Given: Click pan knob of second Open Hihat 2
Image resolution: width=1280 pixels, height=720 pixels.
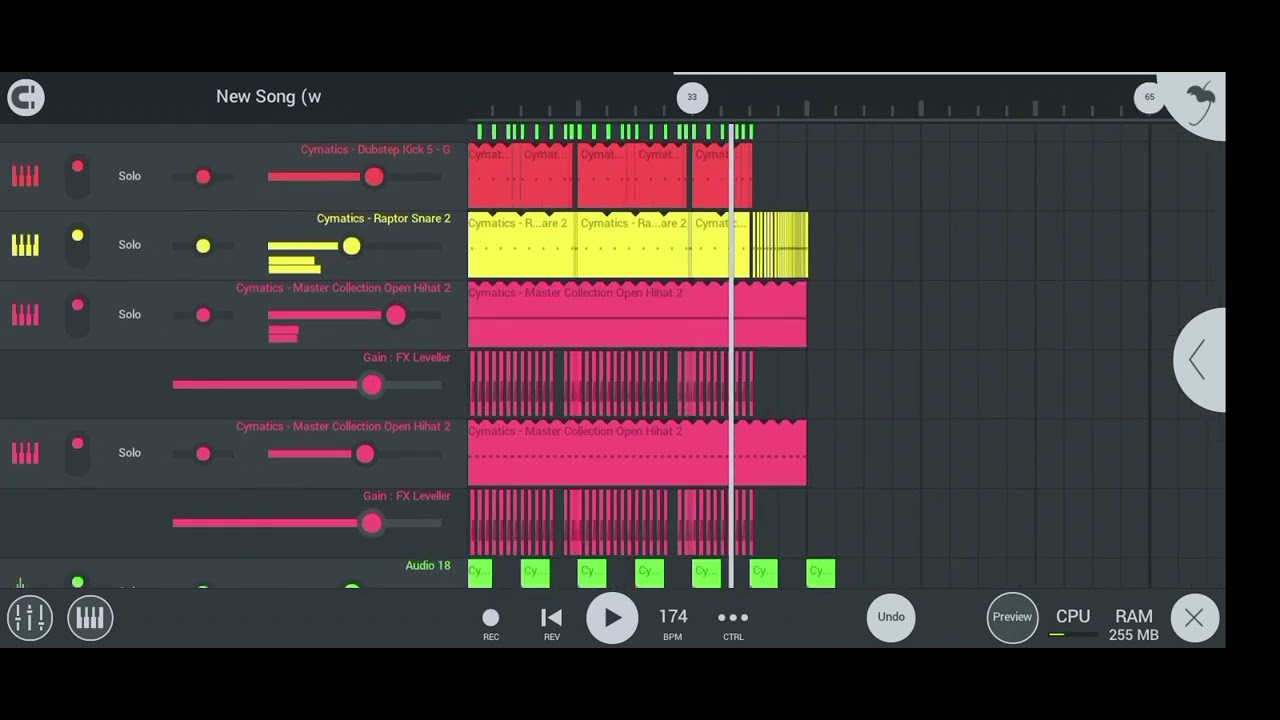Looking at the screenshot, I should pyautogui.click(x=203, y=454).
